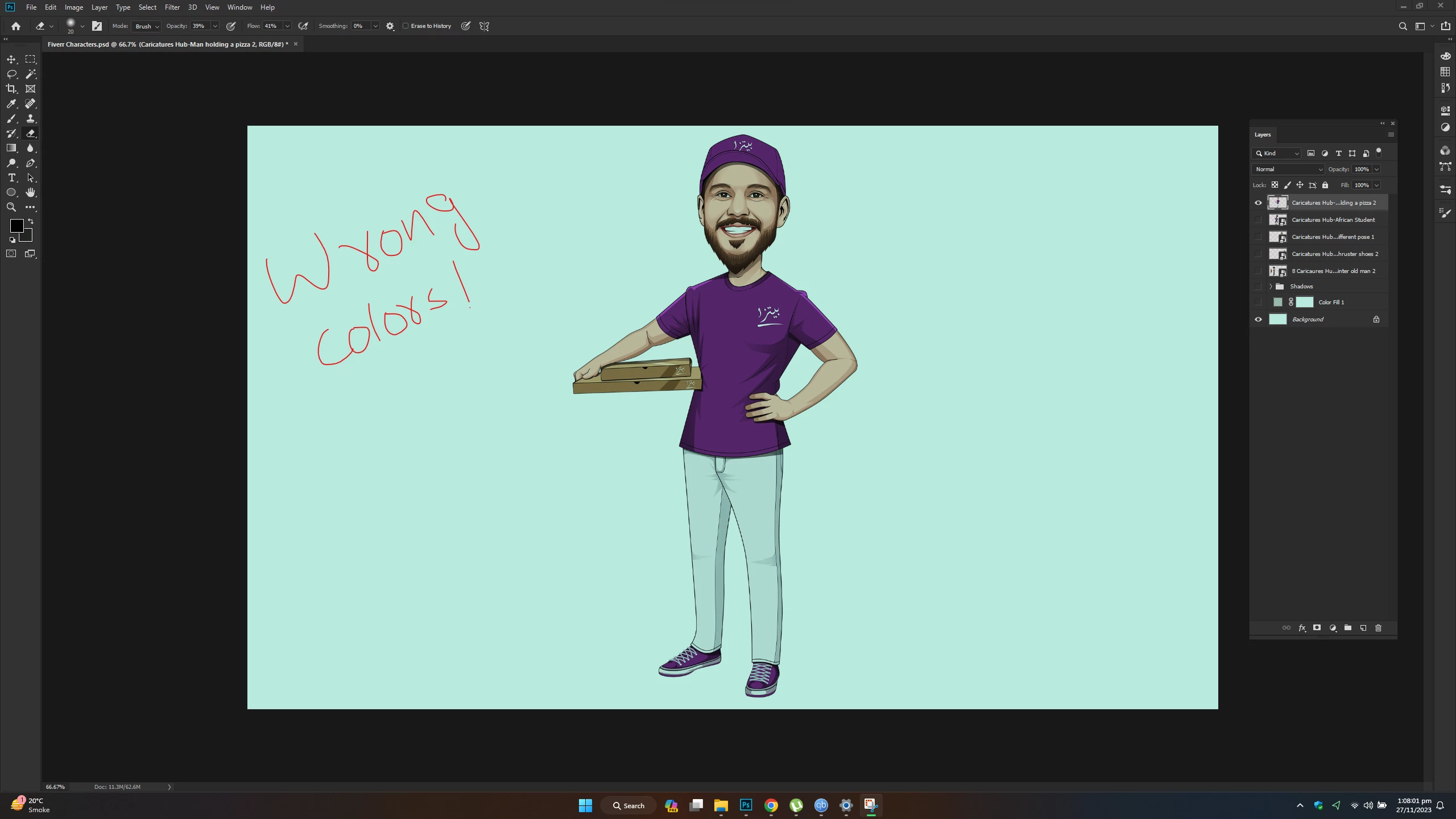Open Chrome from the taskbar
Image resolution: width=1456 pixels, height=819 pixels.
(x=771, y=805)
